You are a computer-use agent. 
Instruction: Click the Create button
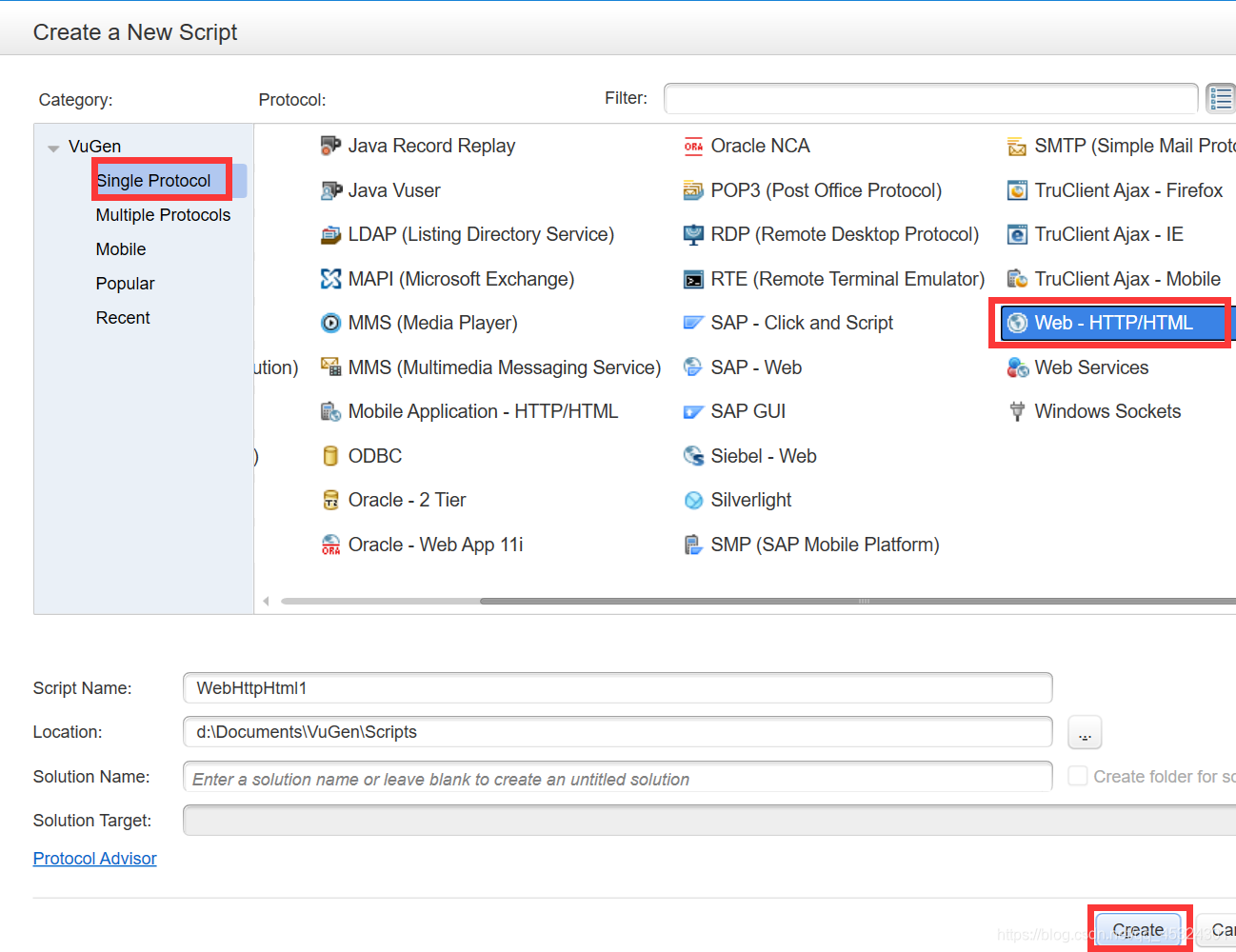(x=1138, y=929)
